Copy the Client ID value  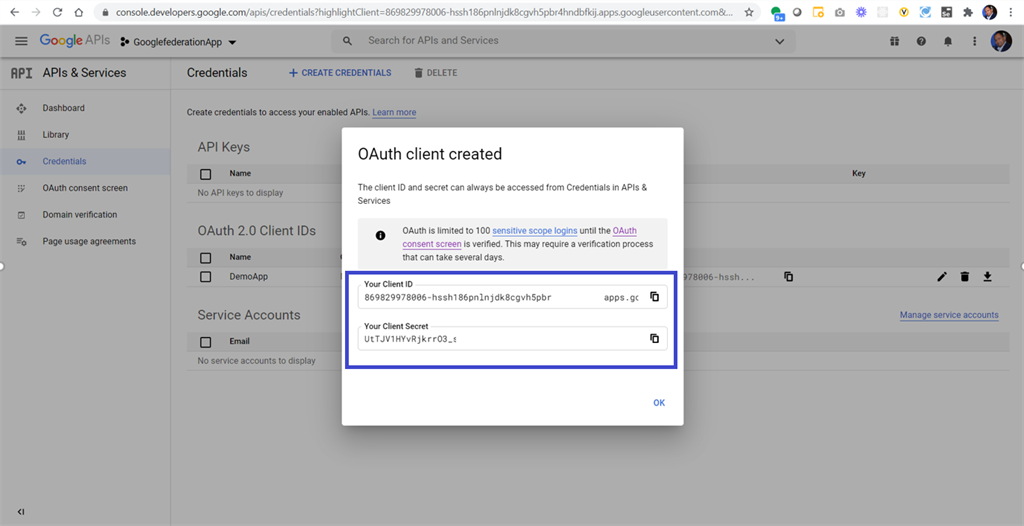point(654,297)
